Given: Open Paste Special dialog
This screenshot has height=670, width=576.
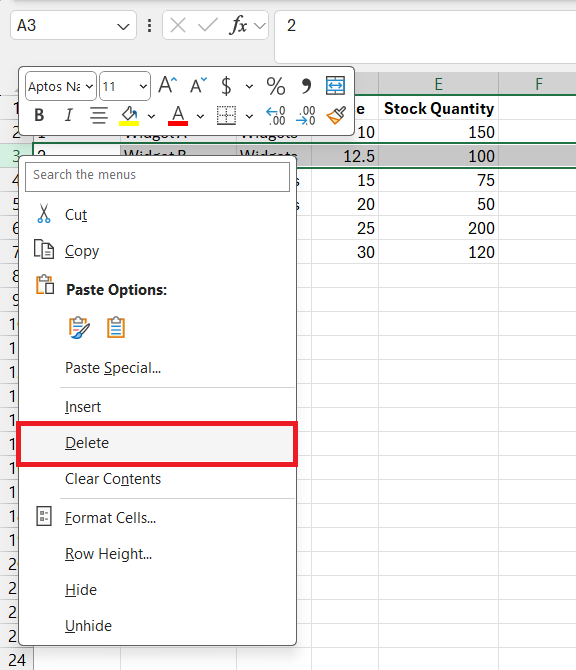Looking at the screenshot, I should 157,368.
